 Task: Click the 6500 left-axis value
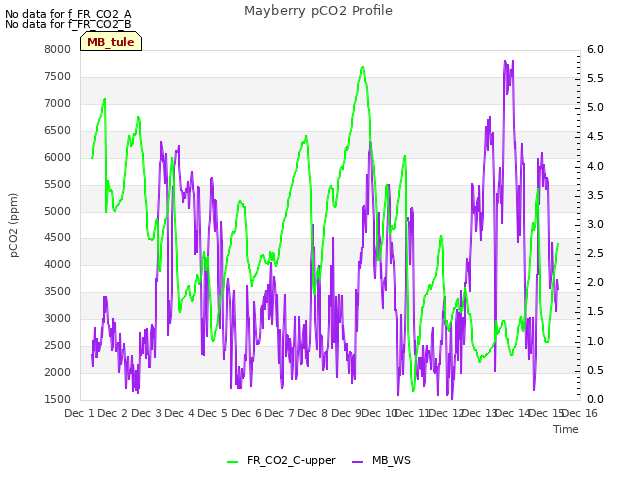pyautogui.click(x=58, y=130)
